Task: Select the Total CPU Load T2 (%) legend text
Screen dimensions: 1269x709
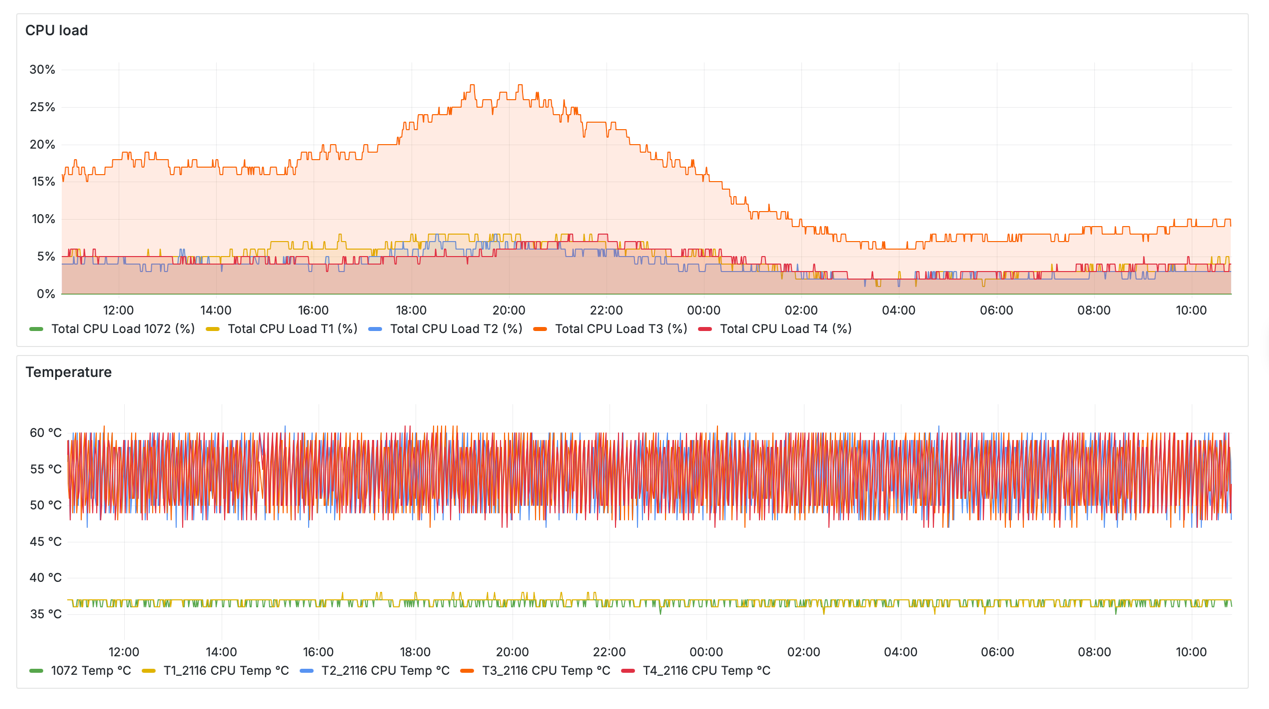Action: point(455,329)
